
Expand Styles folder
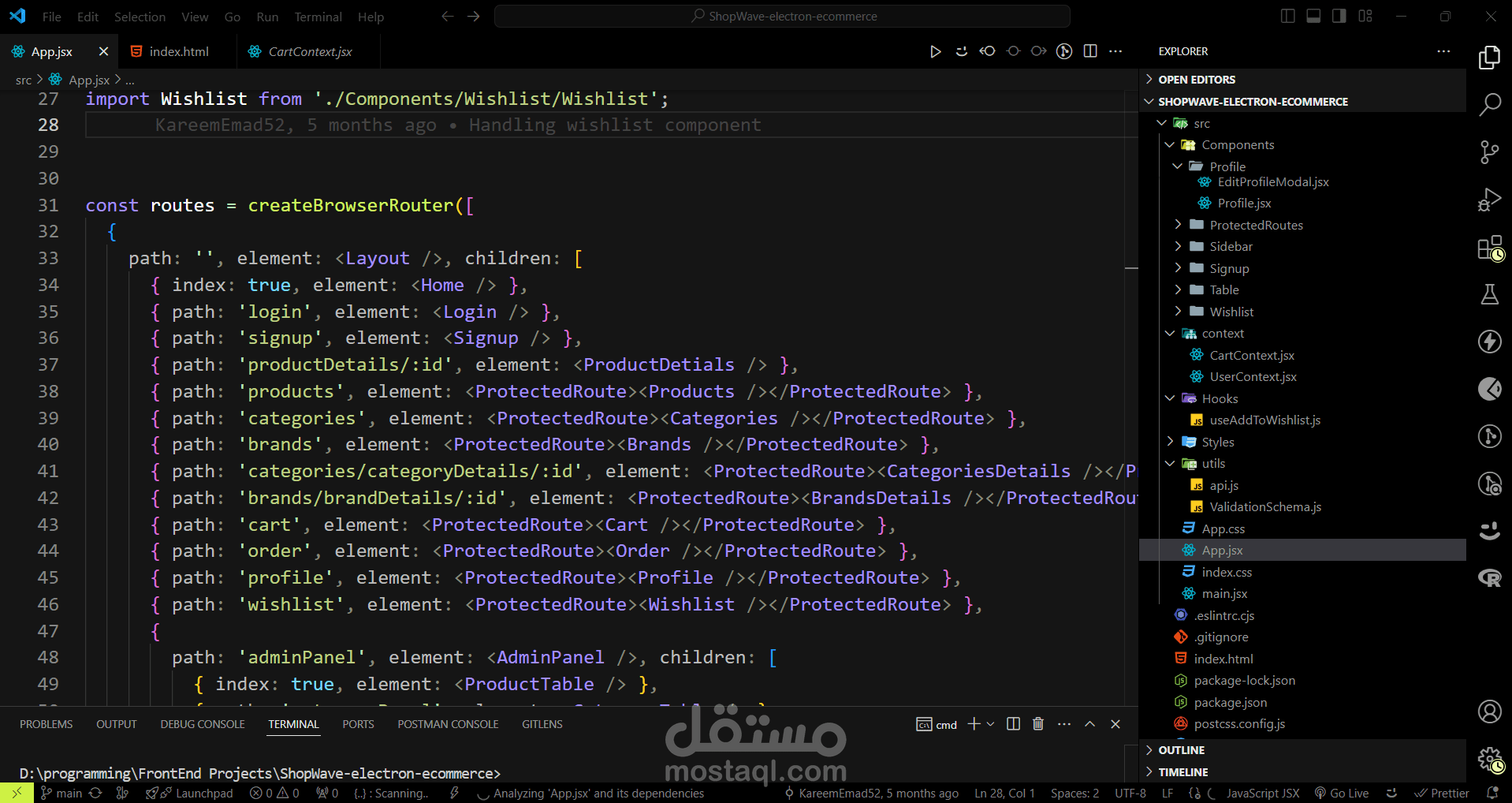(x=1218, y=443)
